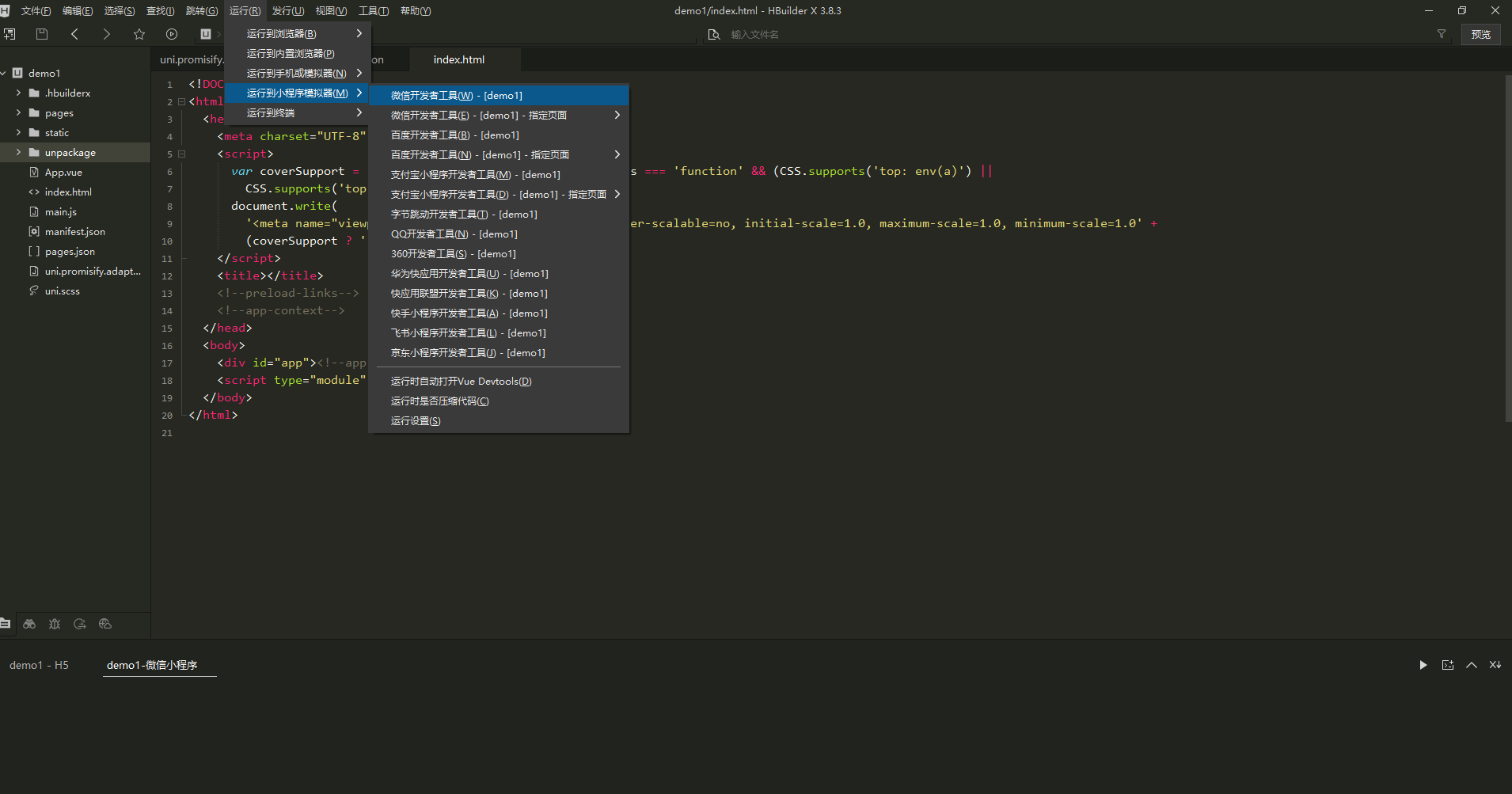Run in 百度开发者工具(B) - [demo1]
1512x794 pixels.
[499, 135]
